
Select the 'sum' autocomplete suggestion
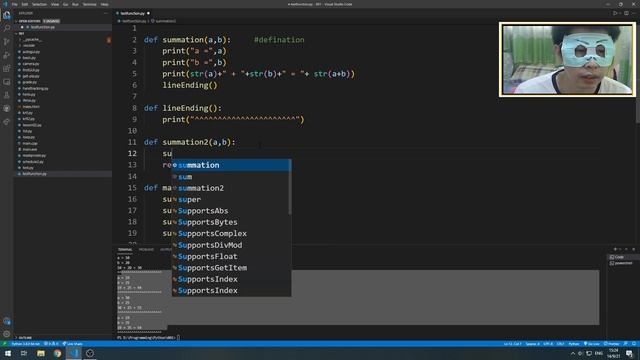pos(231,177)
